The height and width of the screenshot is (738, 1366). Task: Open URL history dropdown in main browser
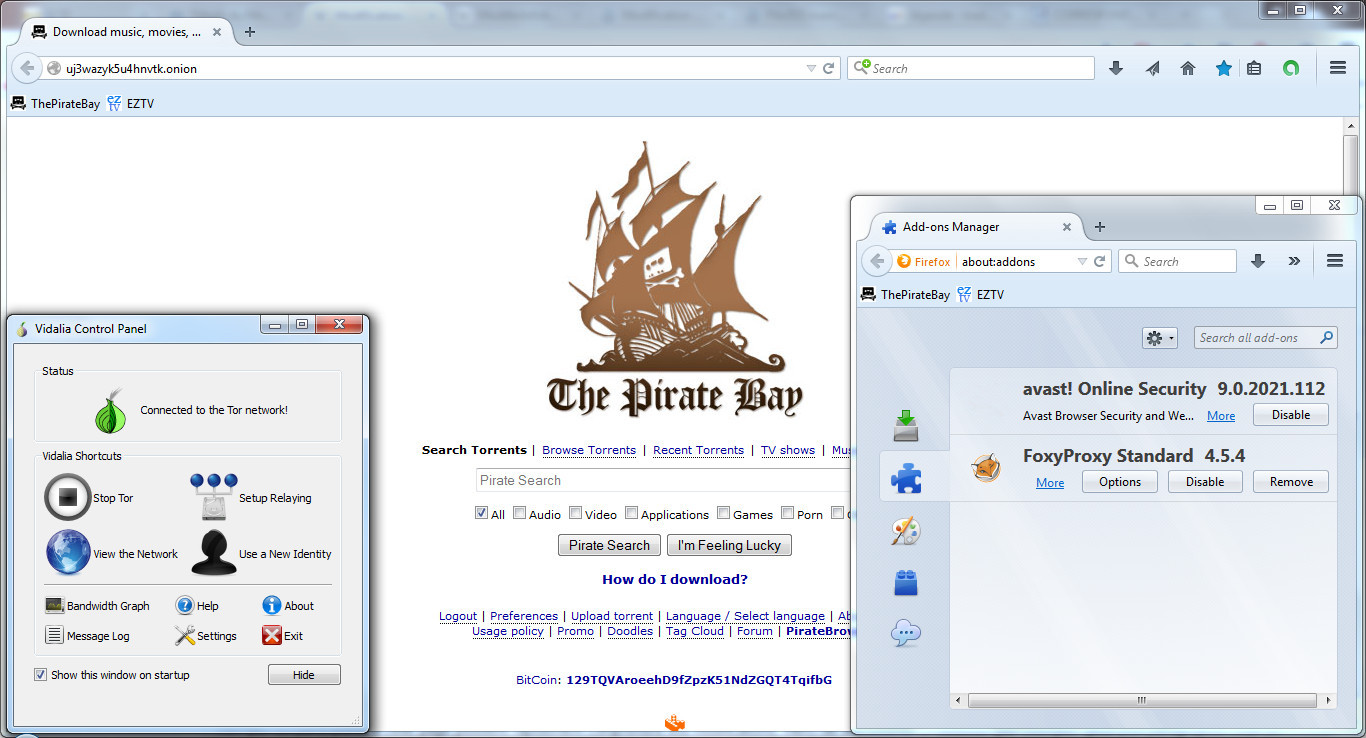[811, 68]
